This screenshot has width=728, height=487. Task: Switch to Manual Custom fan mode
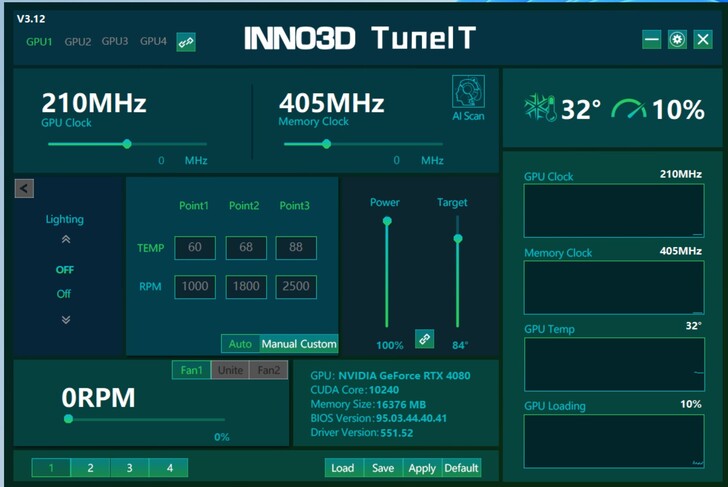pyautogui.click(x=298, y=344)
